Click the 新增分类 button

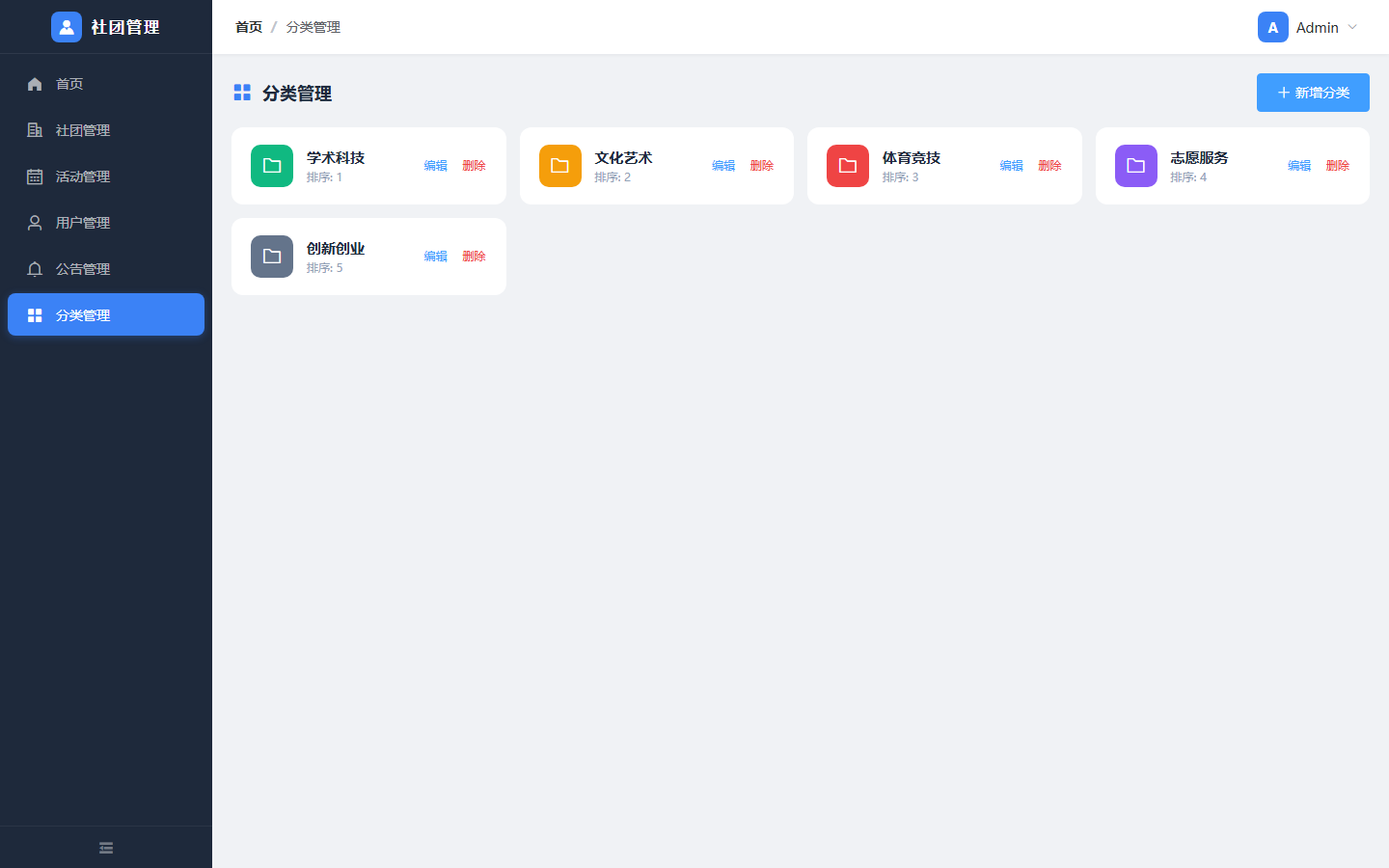click(x=1313, y=93)
